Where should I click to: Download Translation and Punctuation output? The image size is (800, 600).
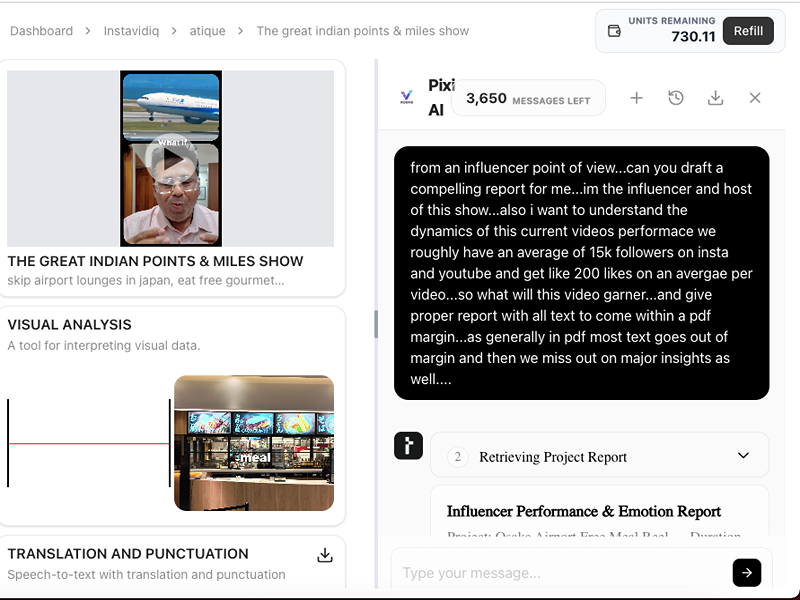(x=324, y=554)
